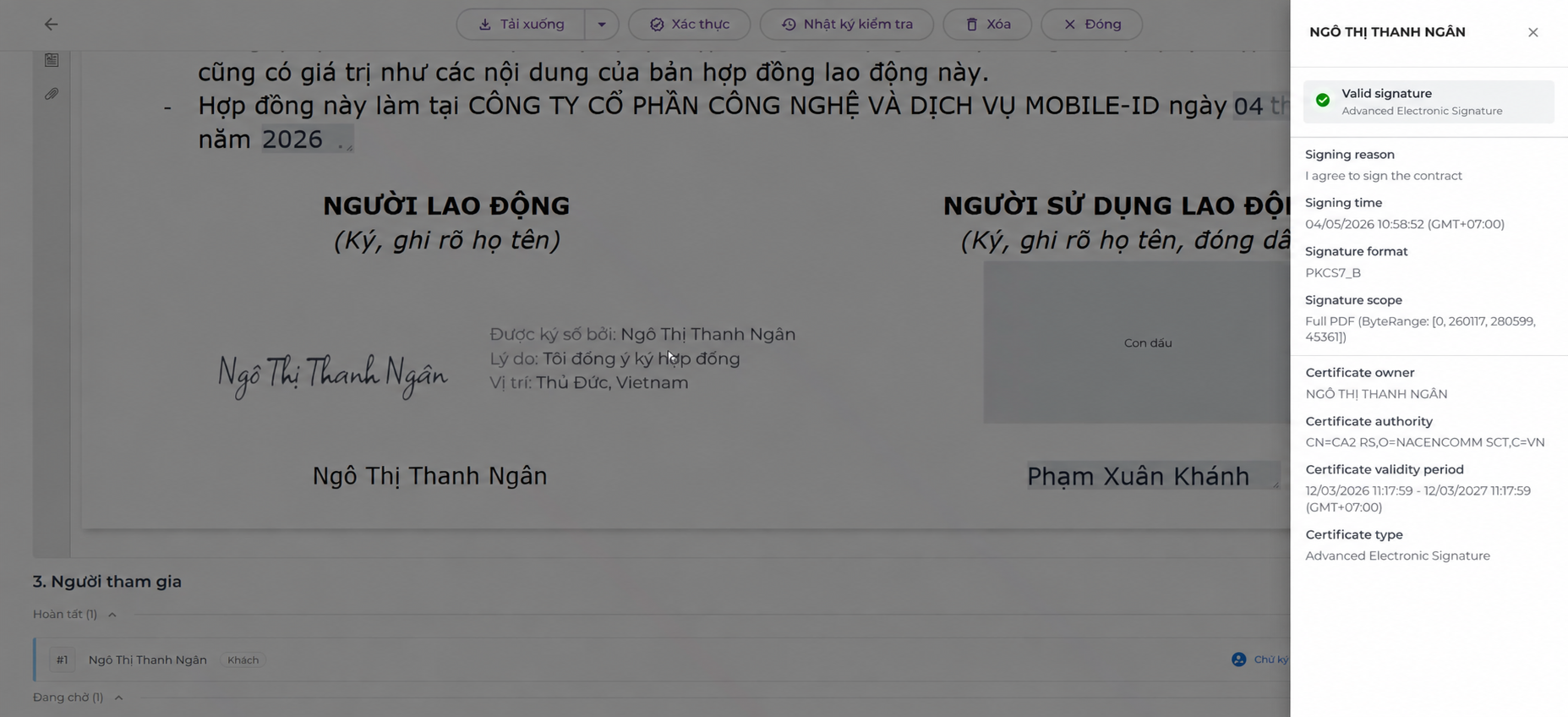Click the certificate validity period dates

coord(1418,499)
